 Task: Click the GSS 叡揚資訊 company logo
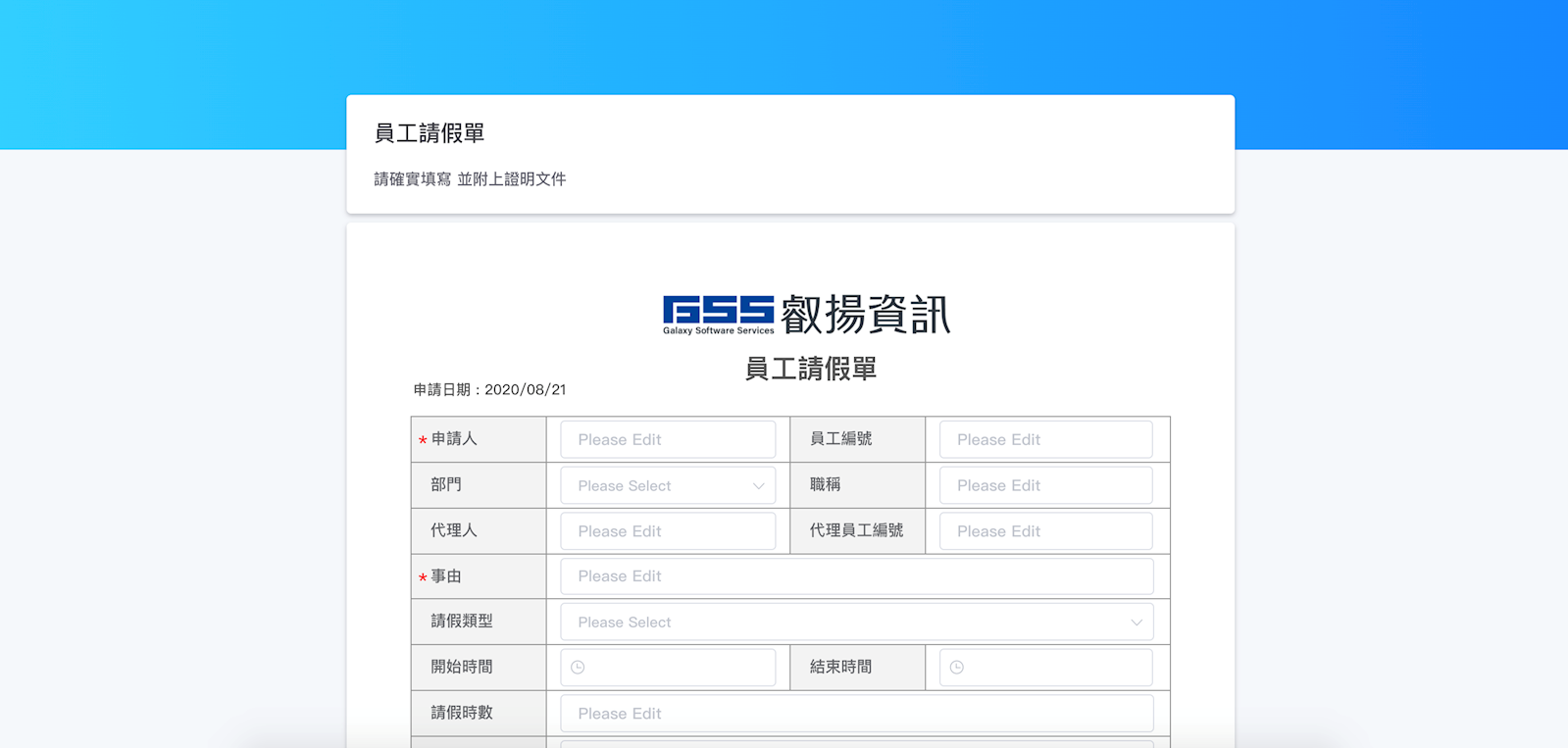pyautogui.click(x=806, y=315)
